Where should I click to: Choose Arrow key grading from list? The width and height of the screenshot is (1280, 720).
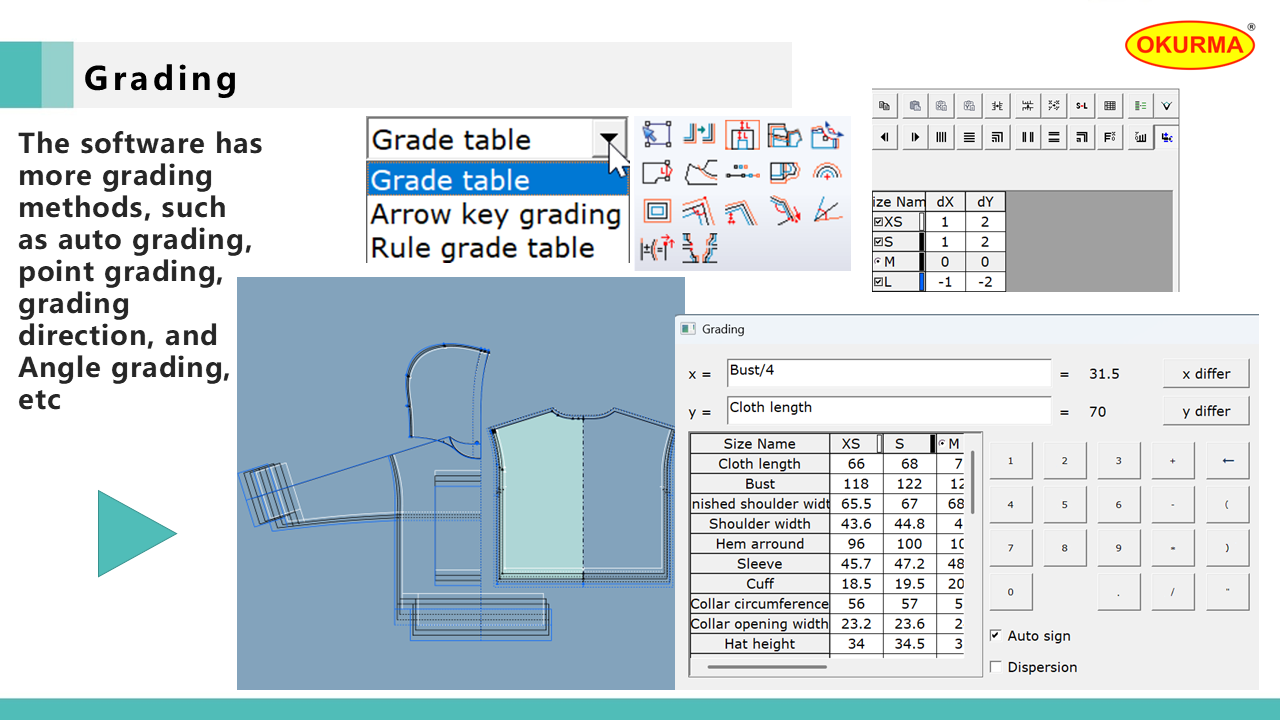point(496,214)
